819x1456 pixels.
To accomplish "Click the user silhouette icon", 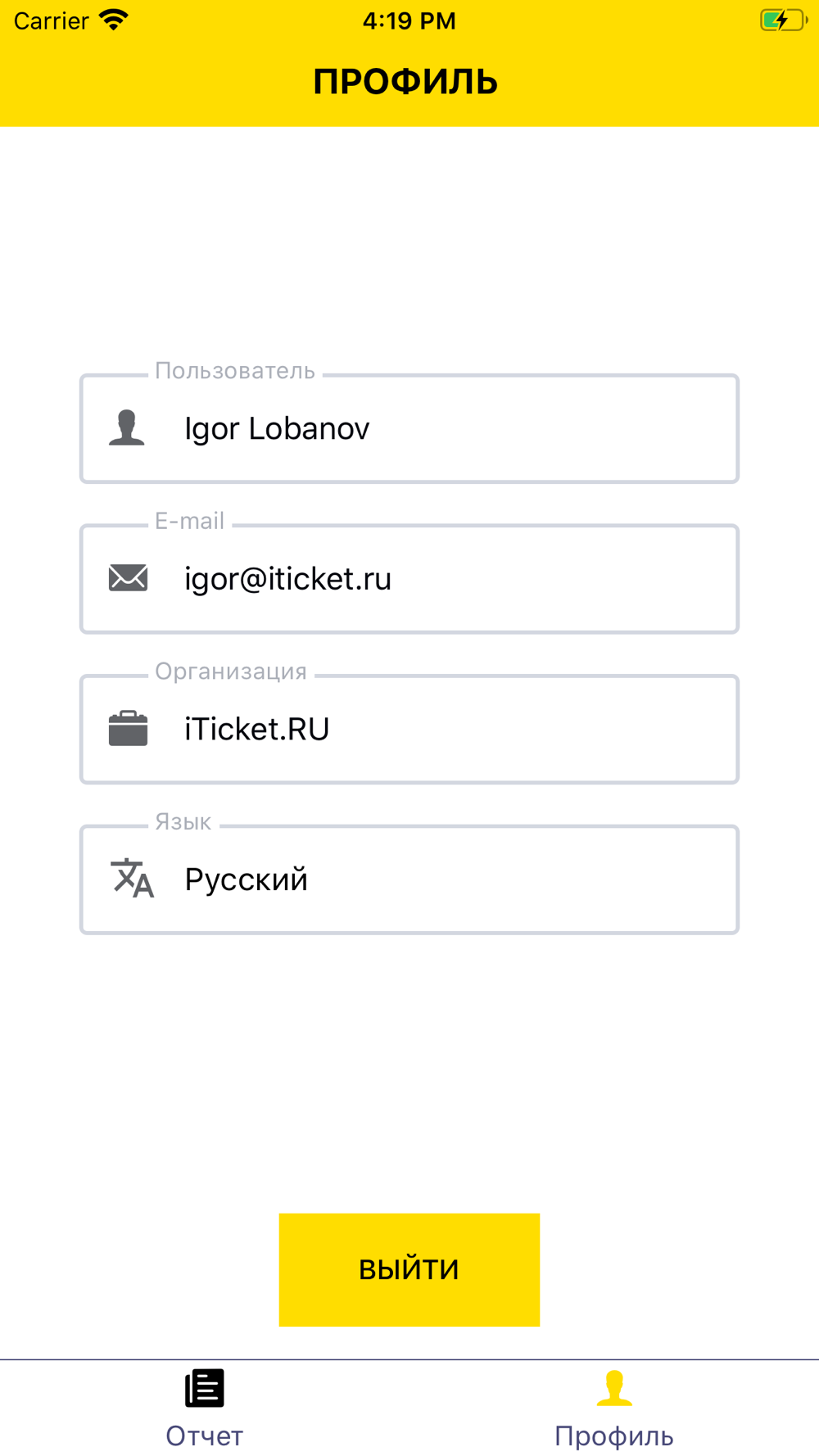I will click(x=127, y=428).
